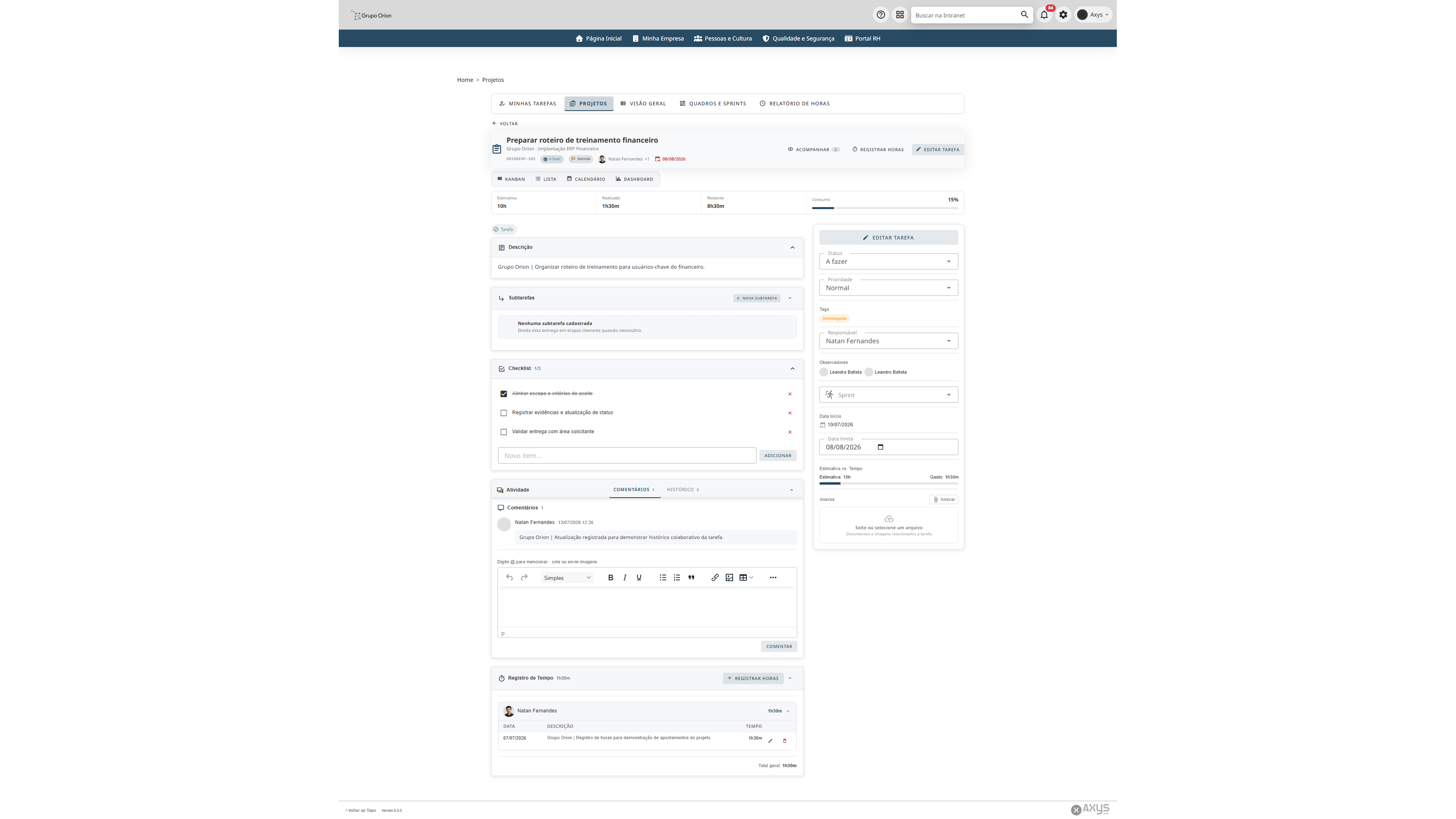
Task: Check 'Validar entrega com área solicitante'
Action: click(x=504, y=432)
